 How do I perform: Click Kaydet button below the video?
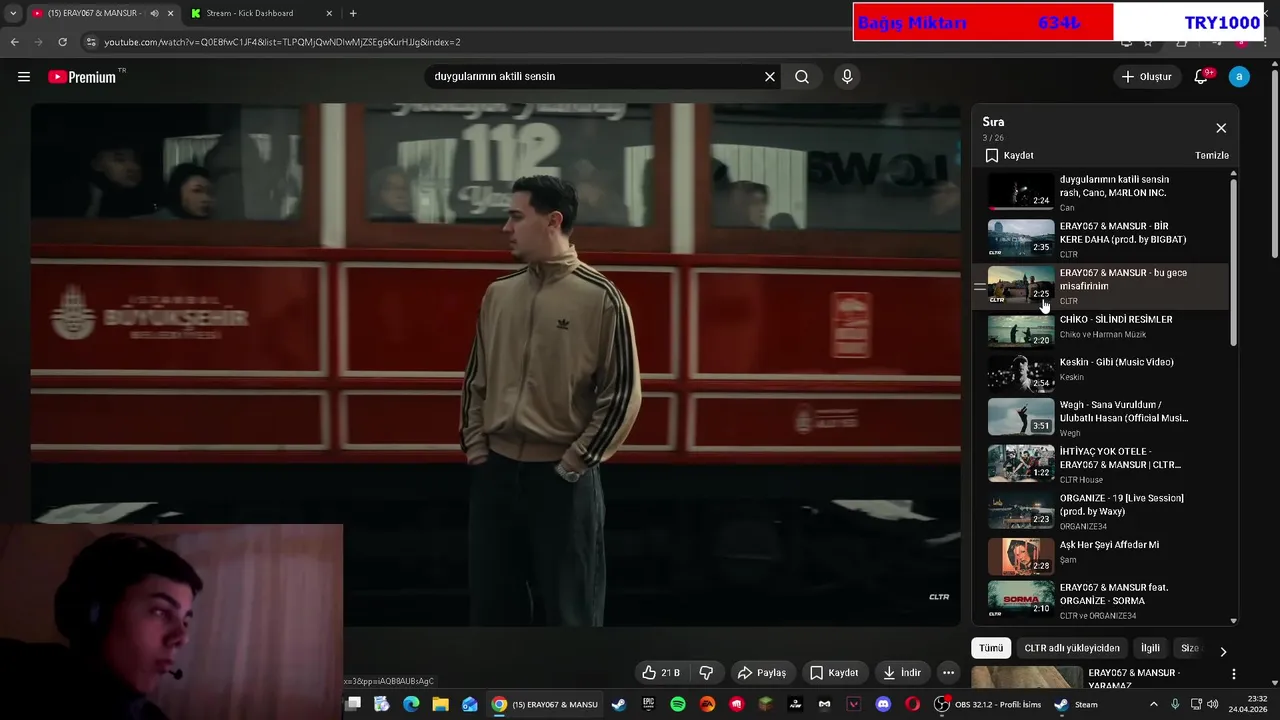coord(834,673)
